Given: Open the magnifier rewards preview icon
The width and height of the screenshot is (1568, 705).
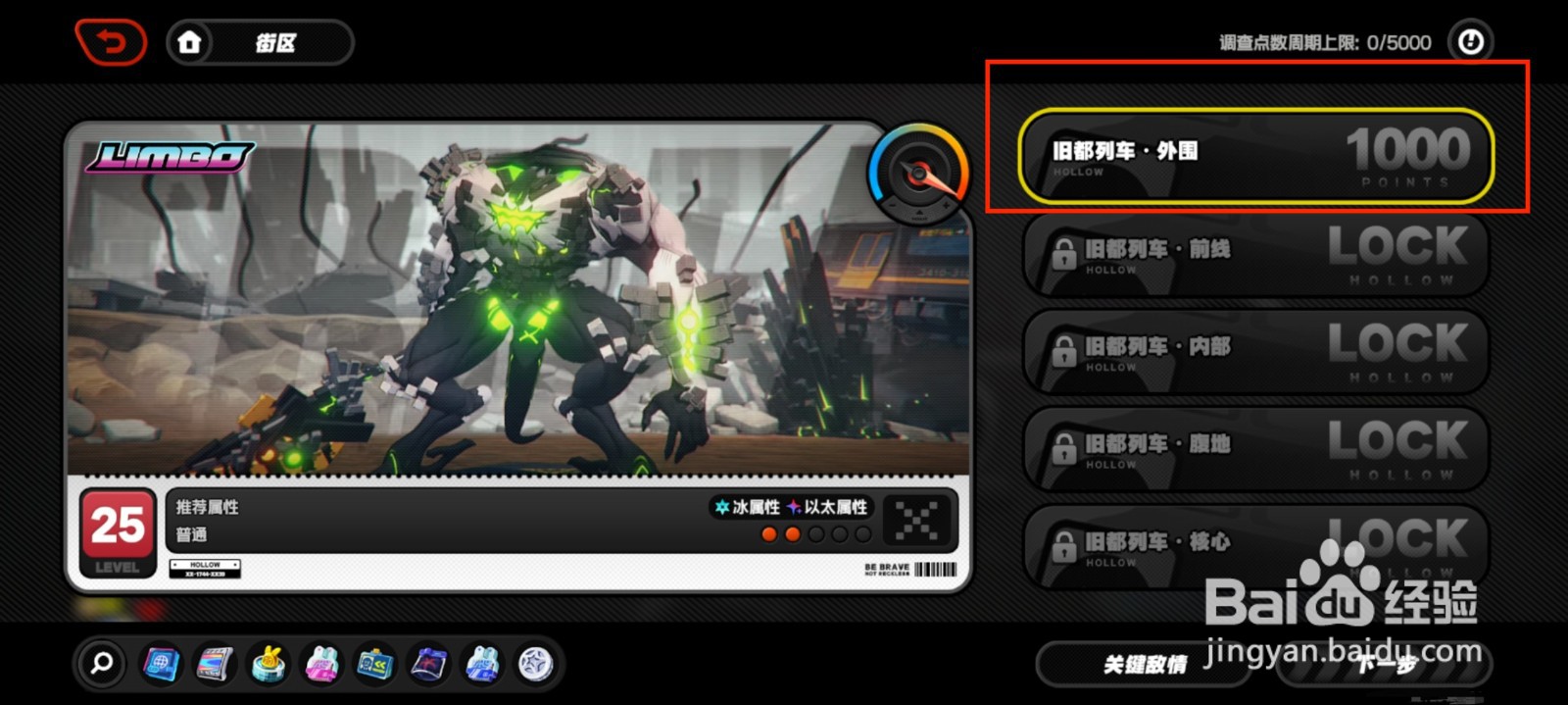Looking at the screenshot, I should tap(102, 664).
